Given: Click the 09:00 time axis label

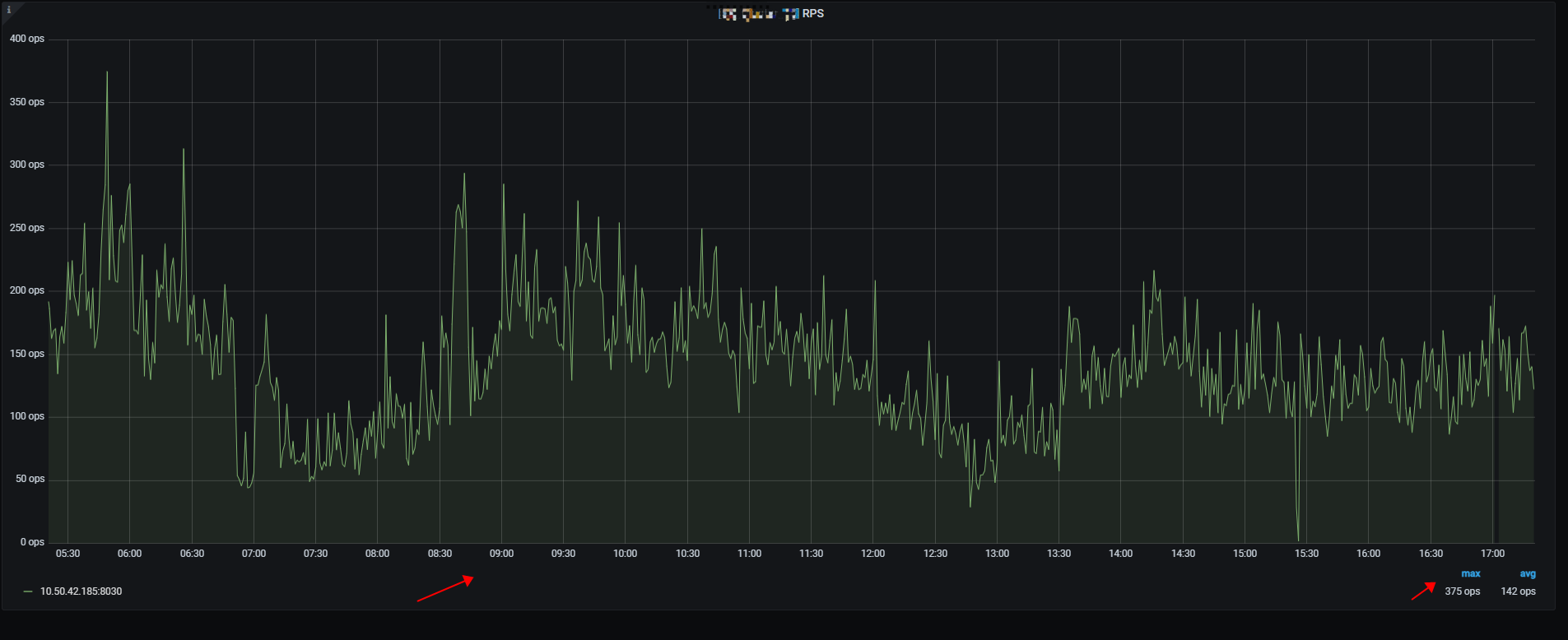Looking at the screenshot, I should (x=501, y=554).
